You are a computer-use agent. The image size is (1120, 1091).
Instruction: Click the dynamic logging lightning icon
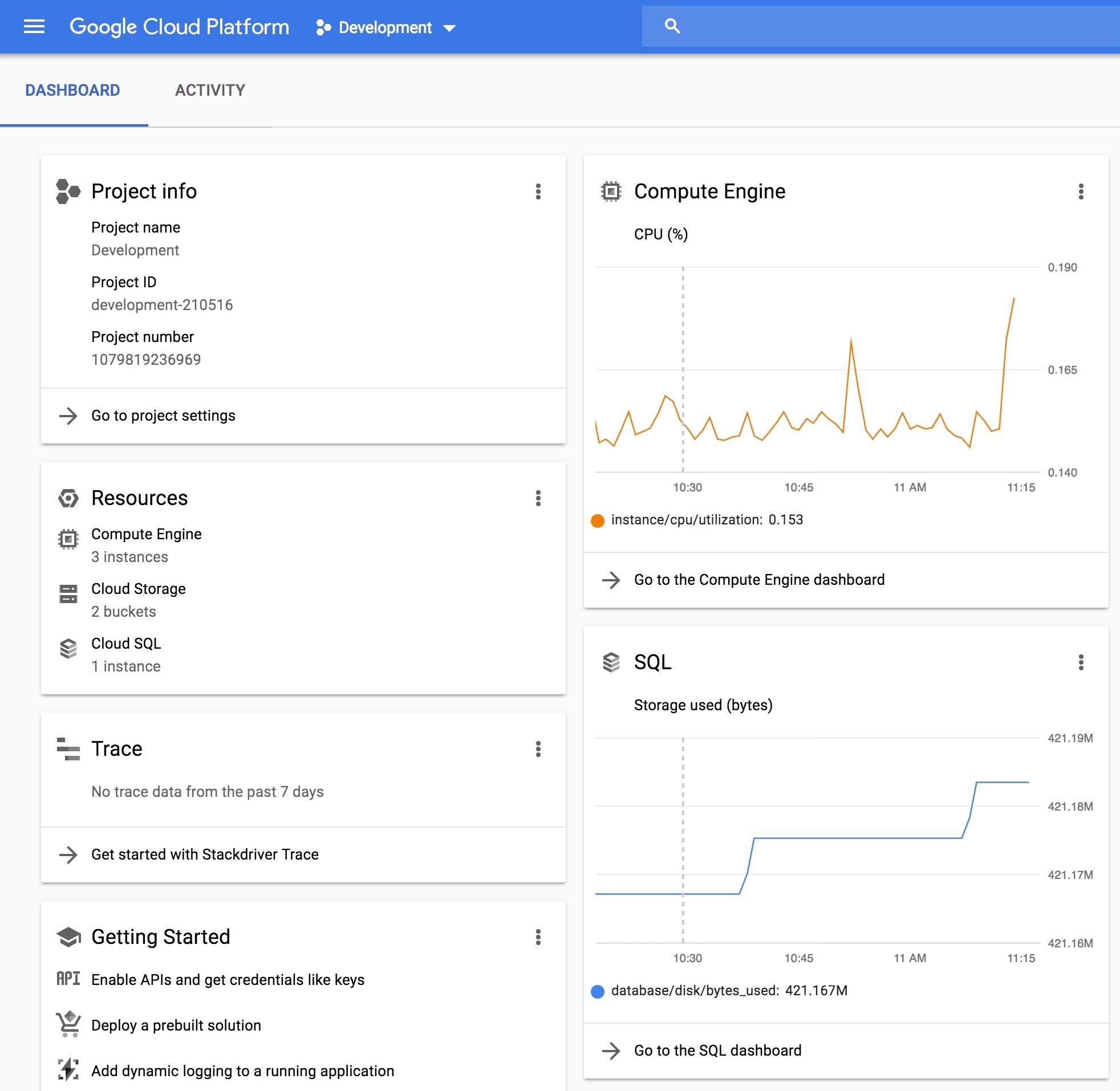click(68, 1069)
